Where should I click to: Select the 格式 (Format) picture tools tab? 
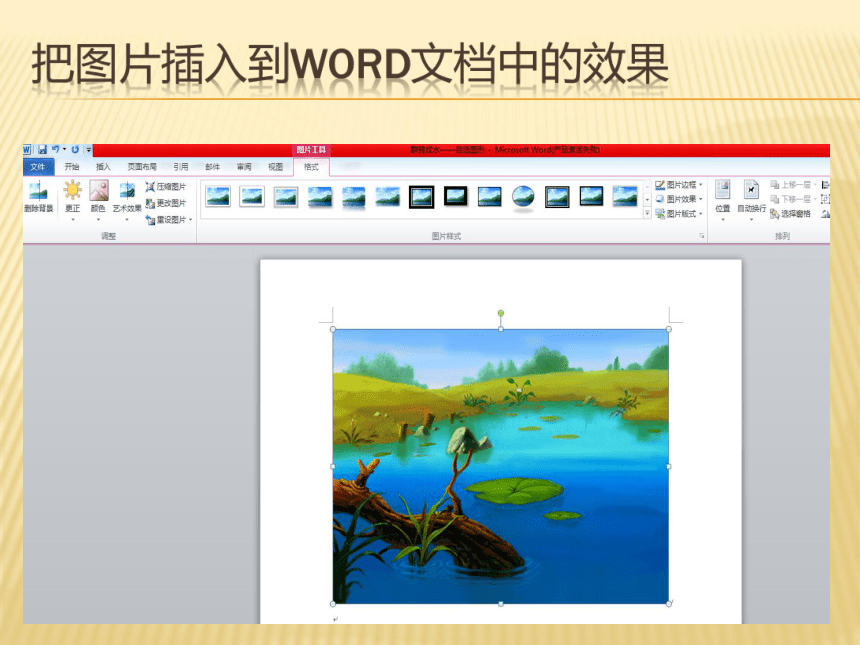tap(311, 167)
